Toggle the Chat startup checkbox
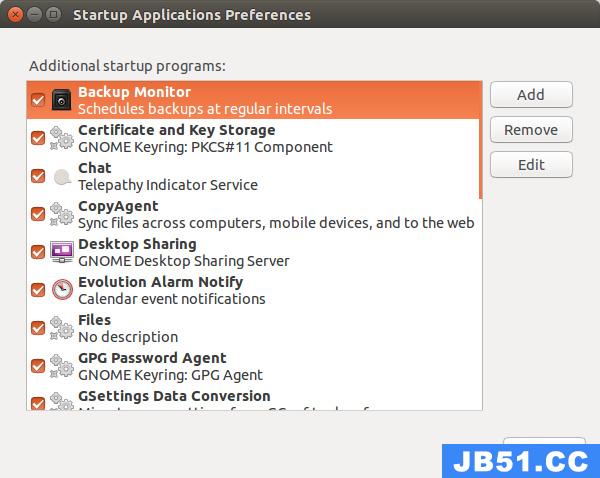The width and height of the screenshot is (600, 478). coord(38,176)
